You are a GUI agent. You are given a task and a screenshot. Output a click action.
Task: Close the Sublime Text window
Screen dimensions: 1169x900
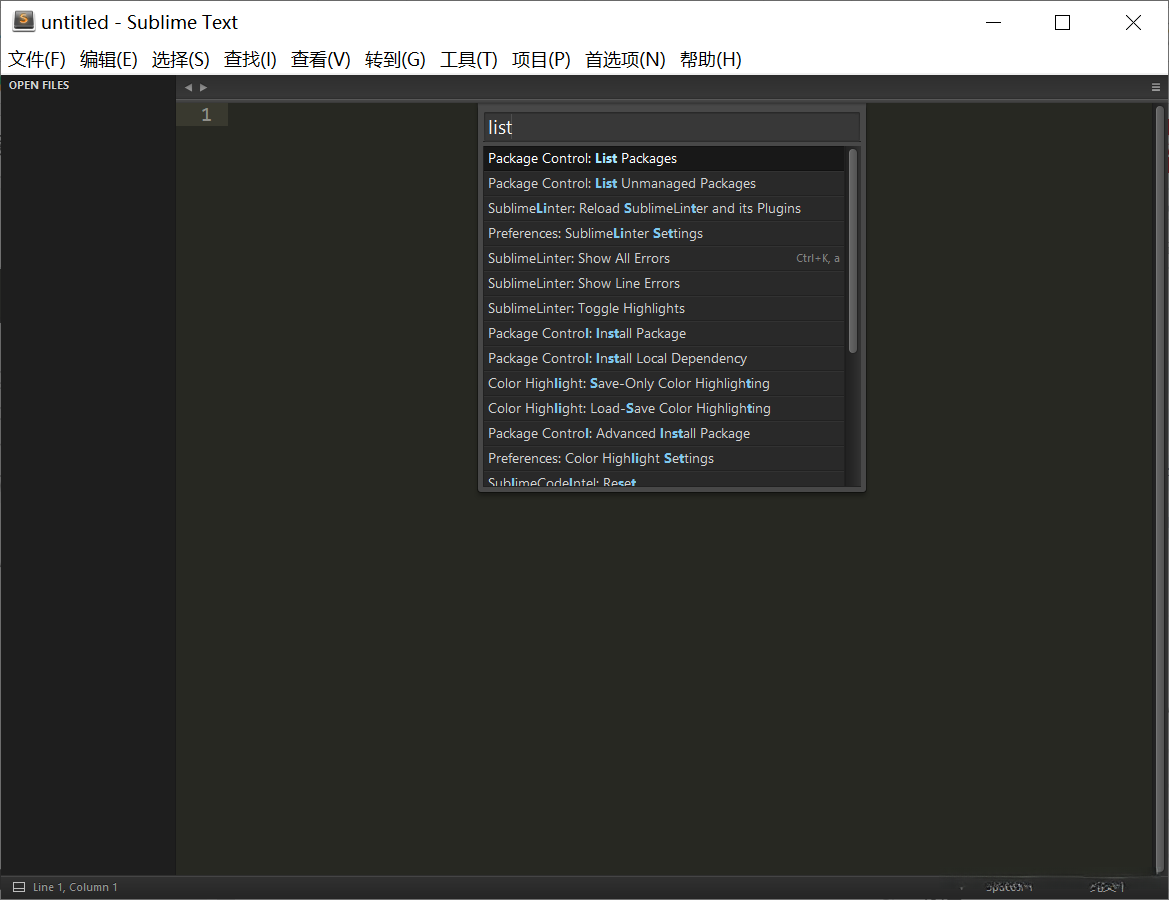[1132, 22]
